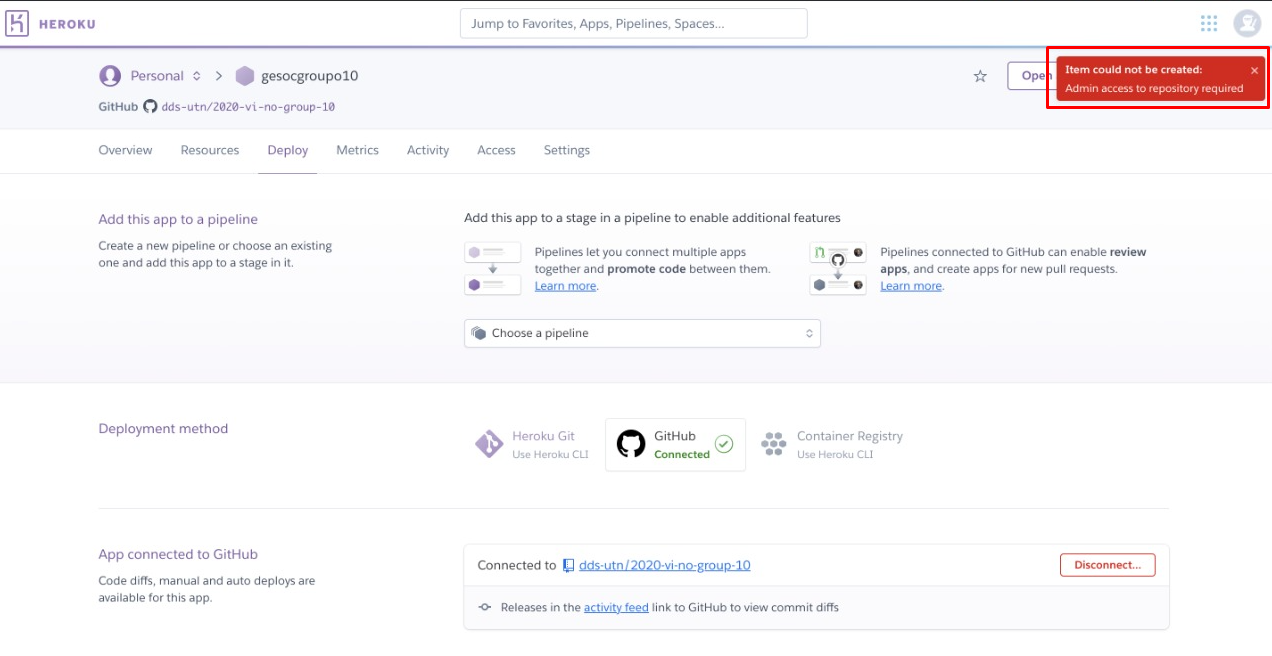The image size is (1272, 656).
Task: Follow the activity feed link
Action: tap(616, 607)
